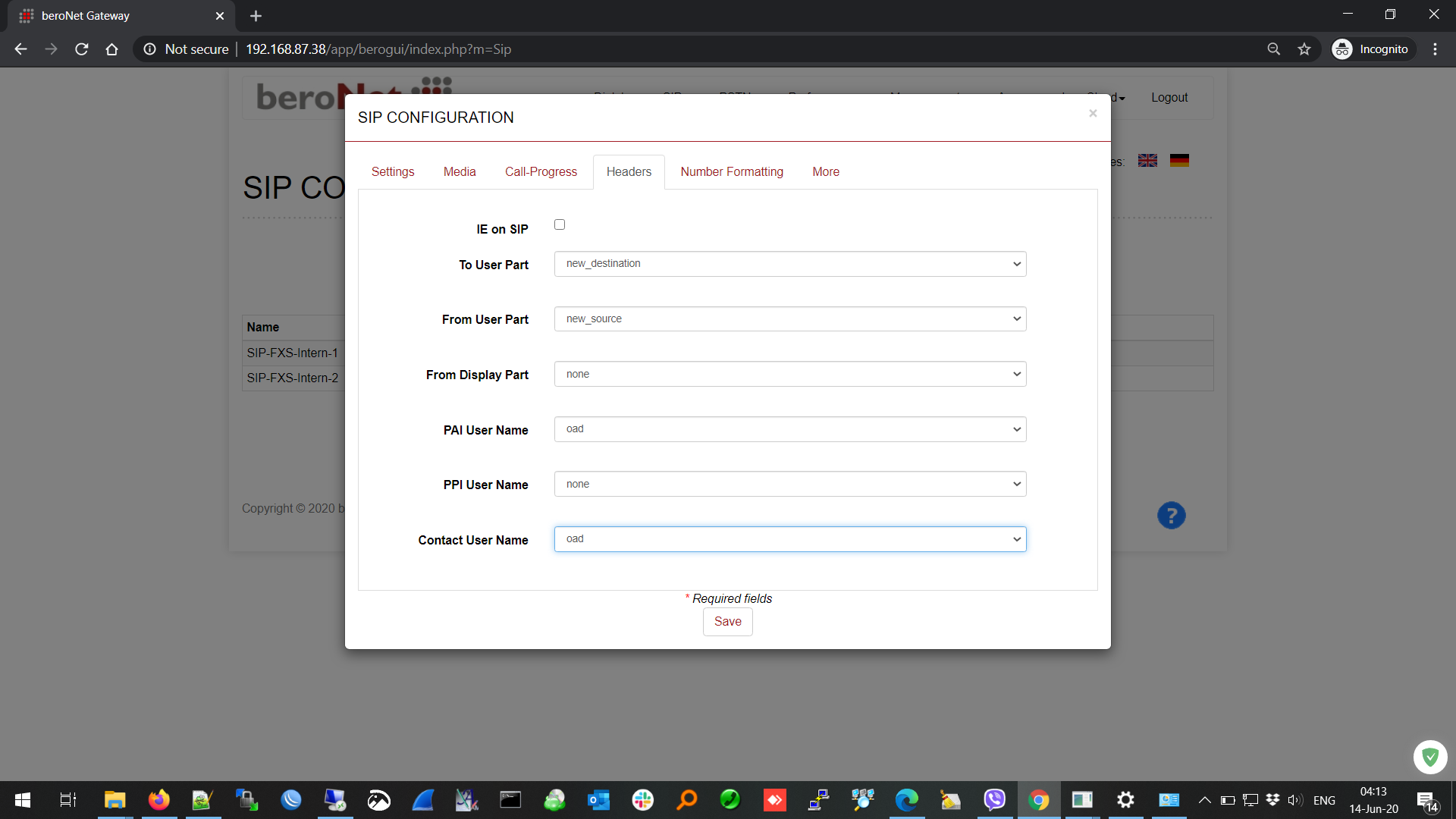Open Chrome three-dot menu

pos(1435,49)
